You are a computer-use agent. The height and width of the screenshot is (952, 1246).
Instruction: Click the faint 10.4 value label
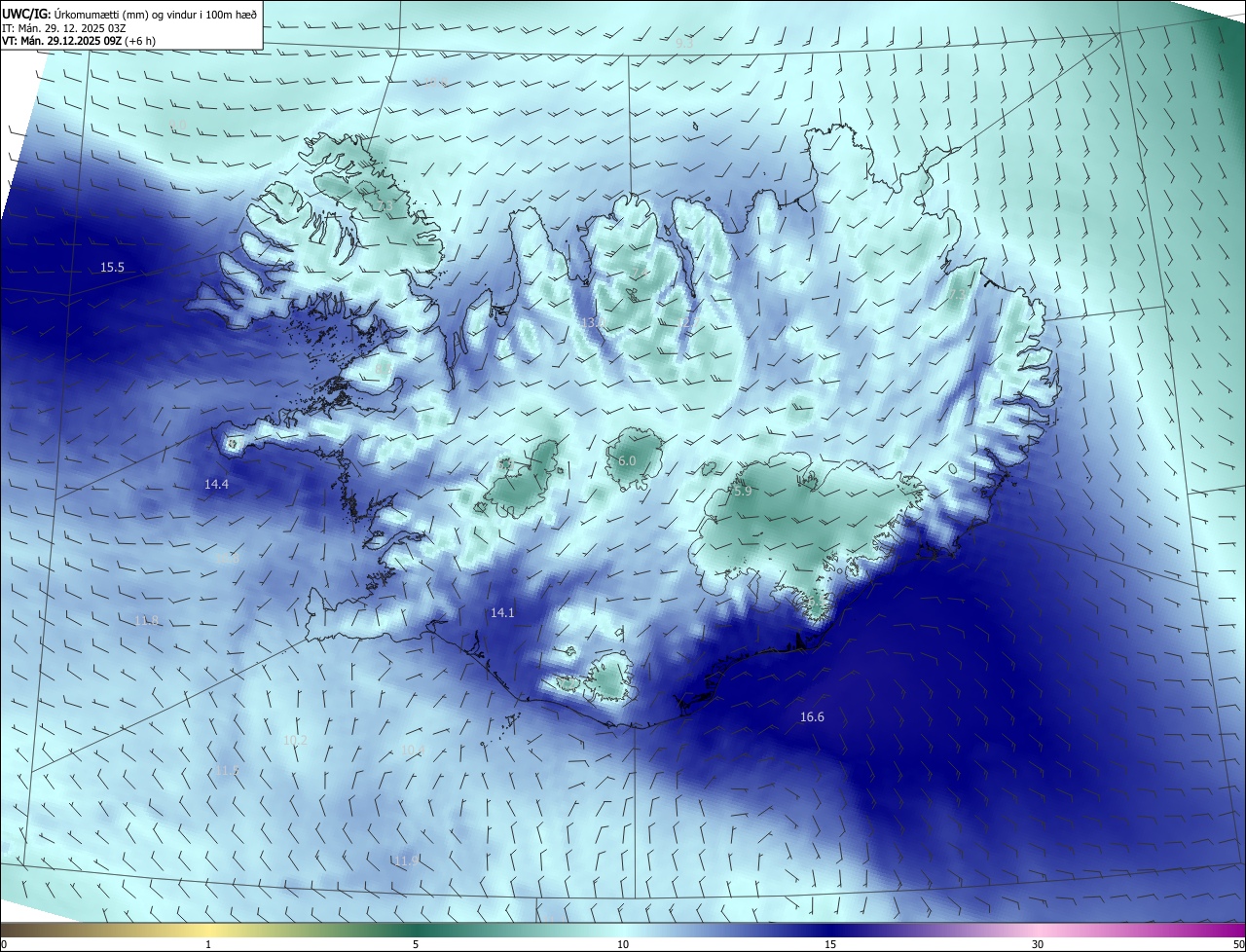click(x=413, y=750)
